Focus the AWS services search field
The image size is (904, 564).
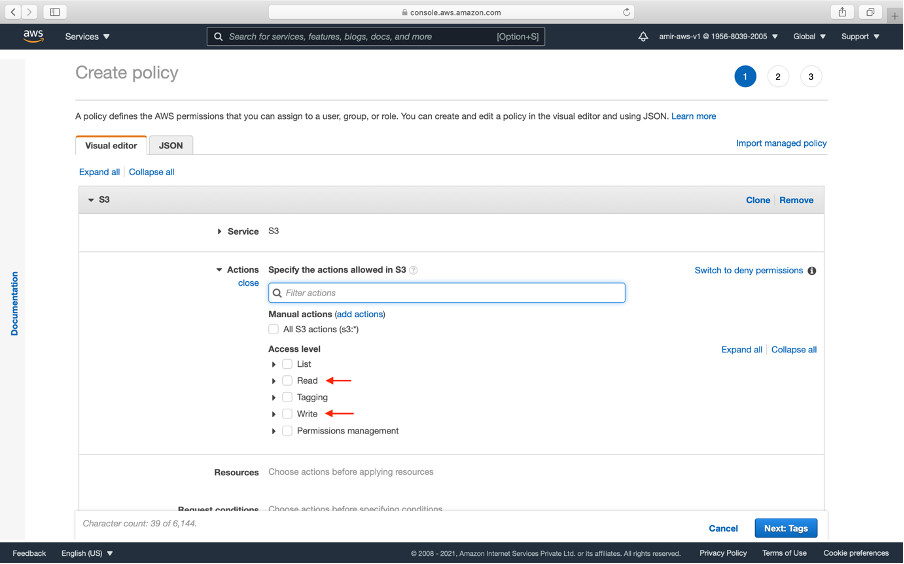tap(376, 36)
